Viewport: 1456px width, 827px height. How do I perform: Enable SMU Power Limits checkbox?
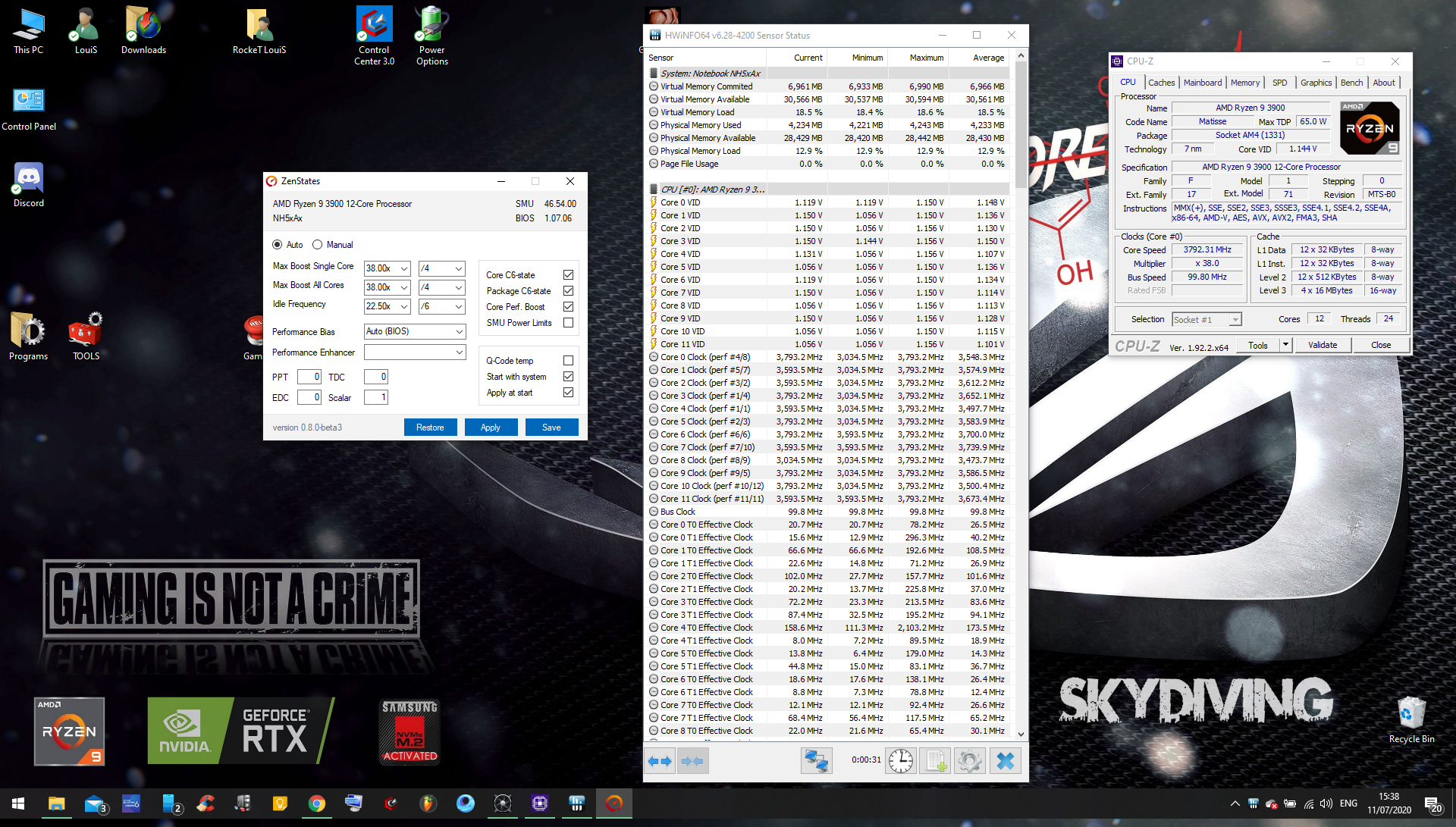pos(568,323)
